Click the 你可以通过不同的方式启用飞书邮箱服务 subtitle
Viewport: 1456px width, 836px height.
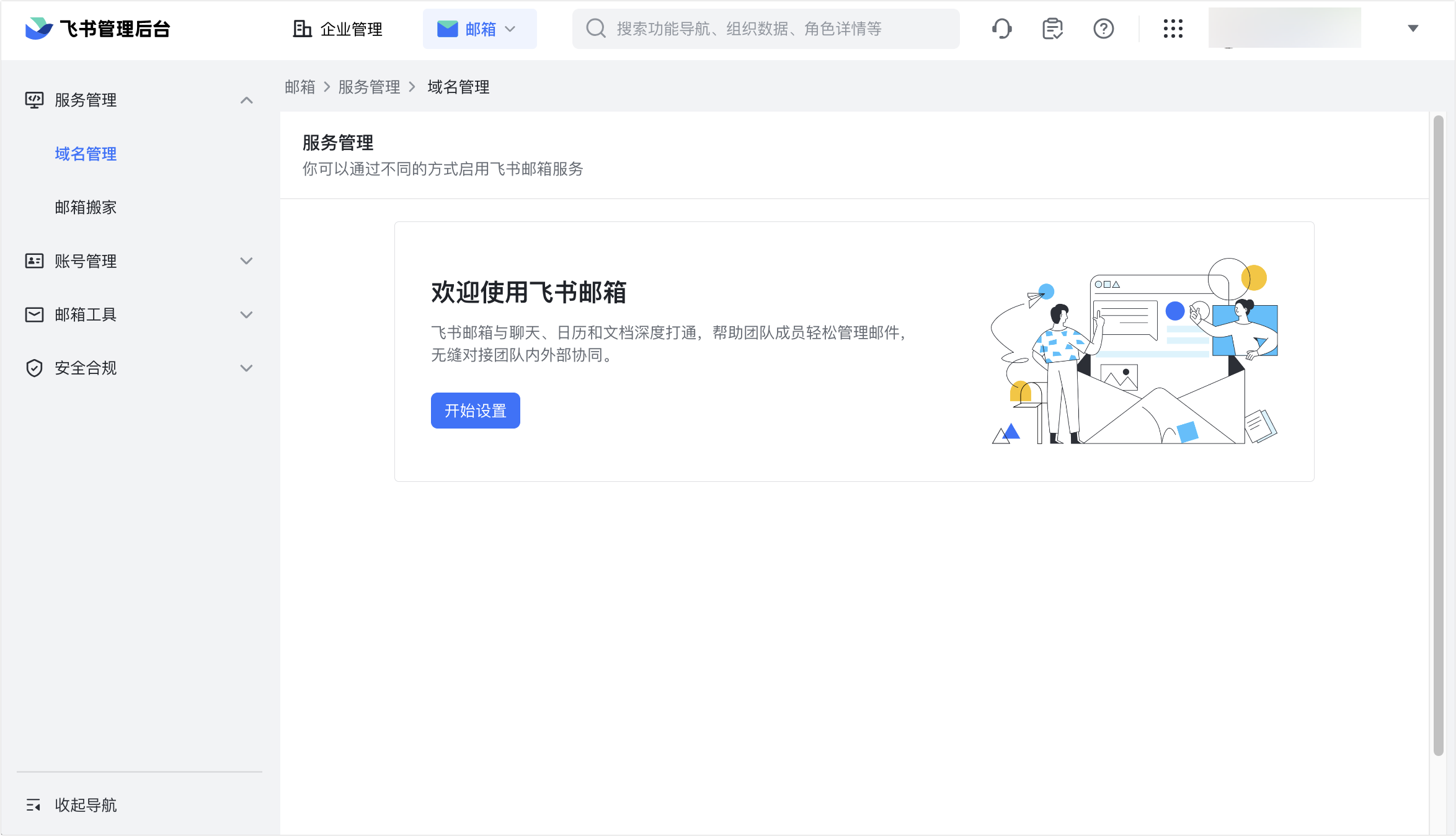pyautogui.click(x=443, y=169)
